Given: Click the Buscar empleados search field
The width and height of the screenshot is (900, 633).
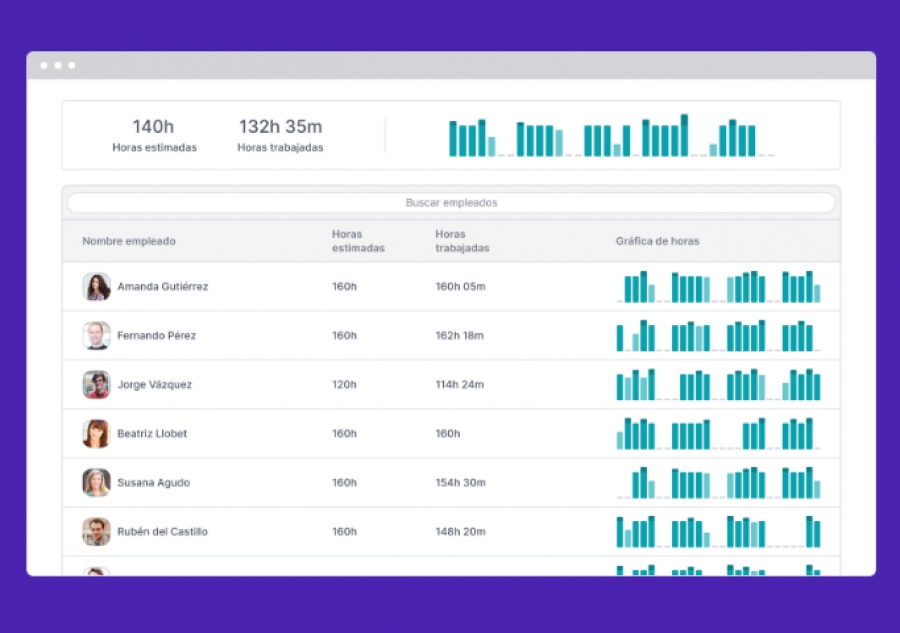Looking at the screenshot, I should [x=451, y=203].
